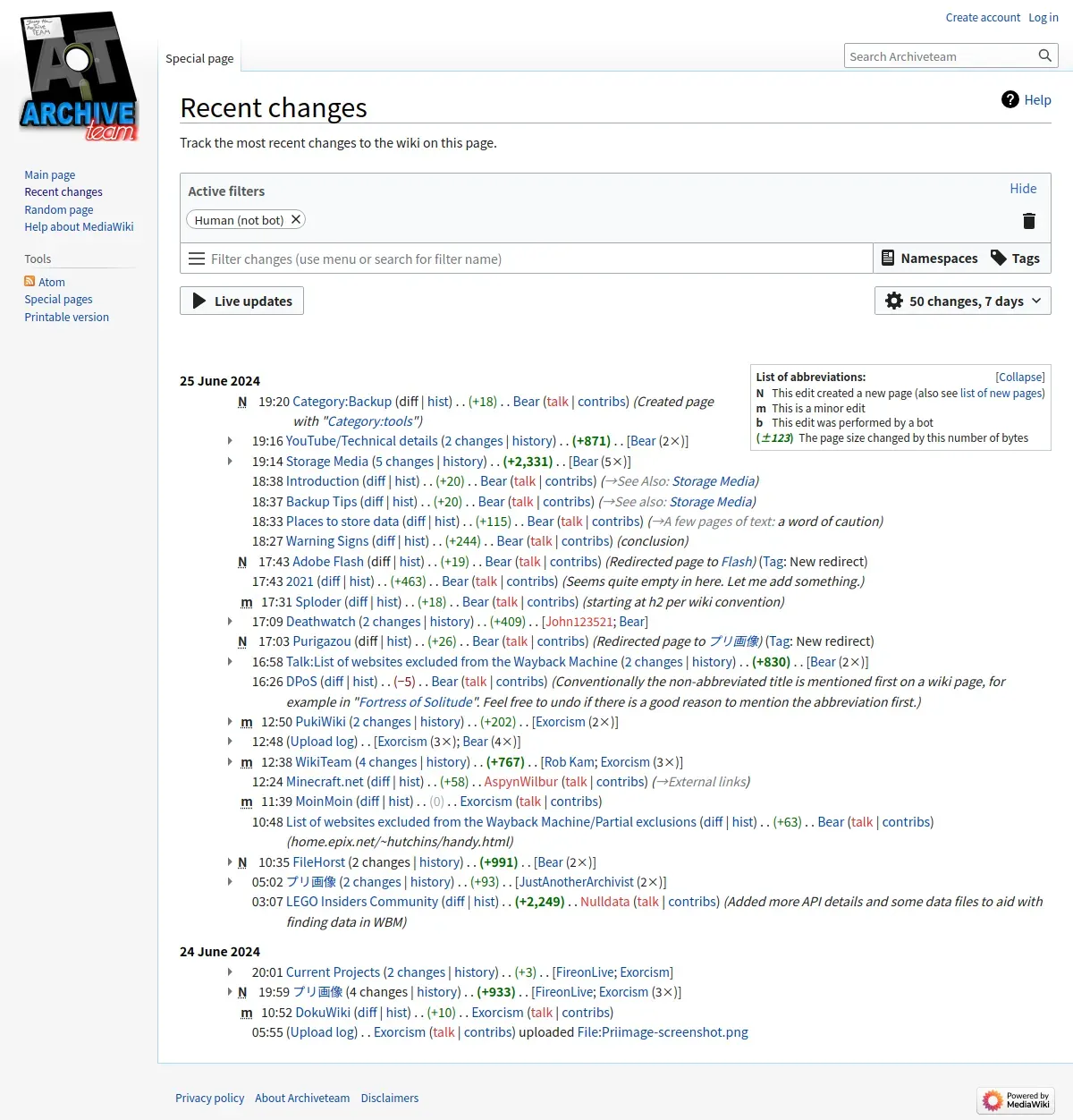This screenshot has height=1120, width=1073.
Task: Open Warning Signs page link
Action: [327, 541]
